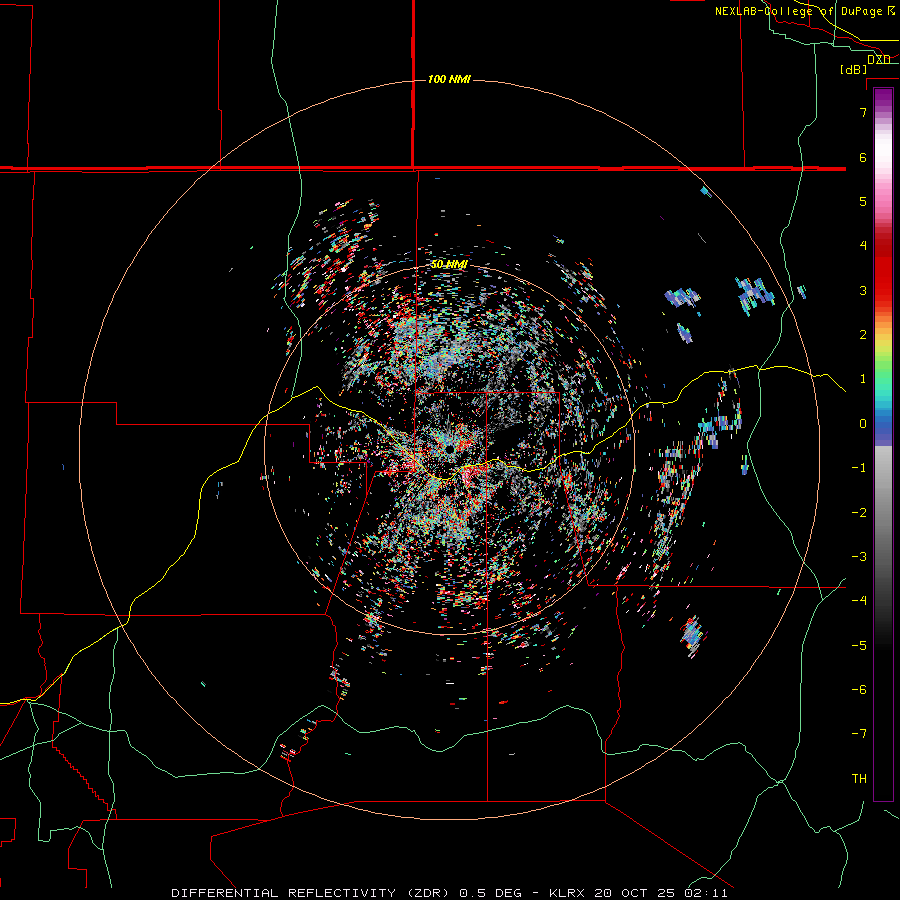
Task: Click the '[dB]' unit label
Action: pyautogui.click(x=854, y=69)
